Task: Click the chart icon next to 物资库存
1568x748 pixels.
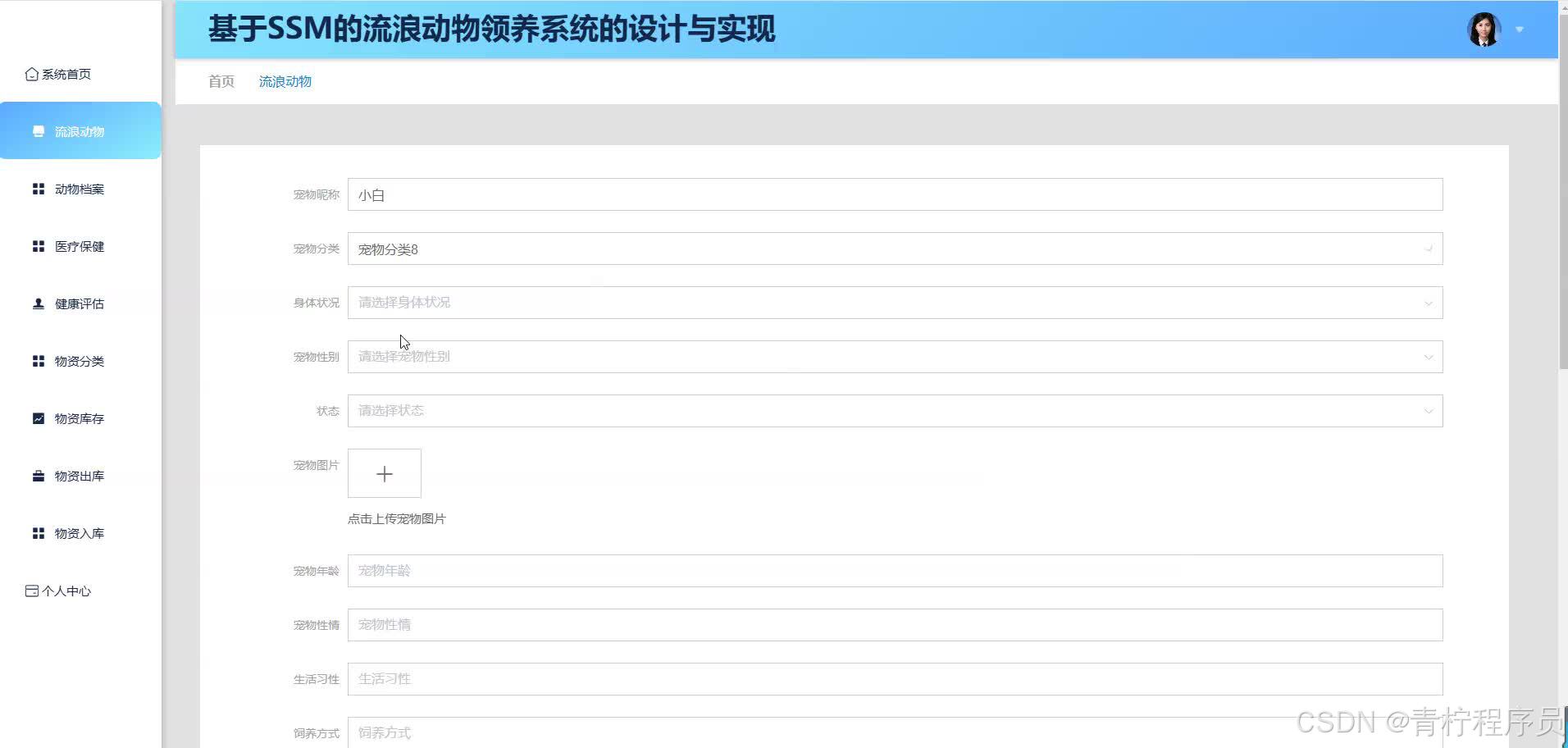Action: tap(38, 418)
